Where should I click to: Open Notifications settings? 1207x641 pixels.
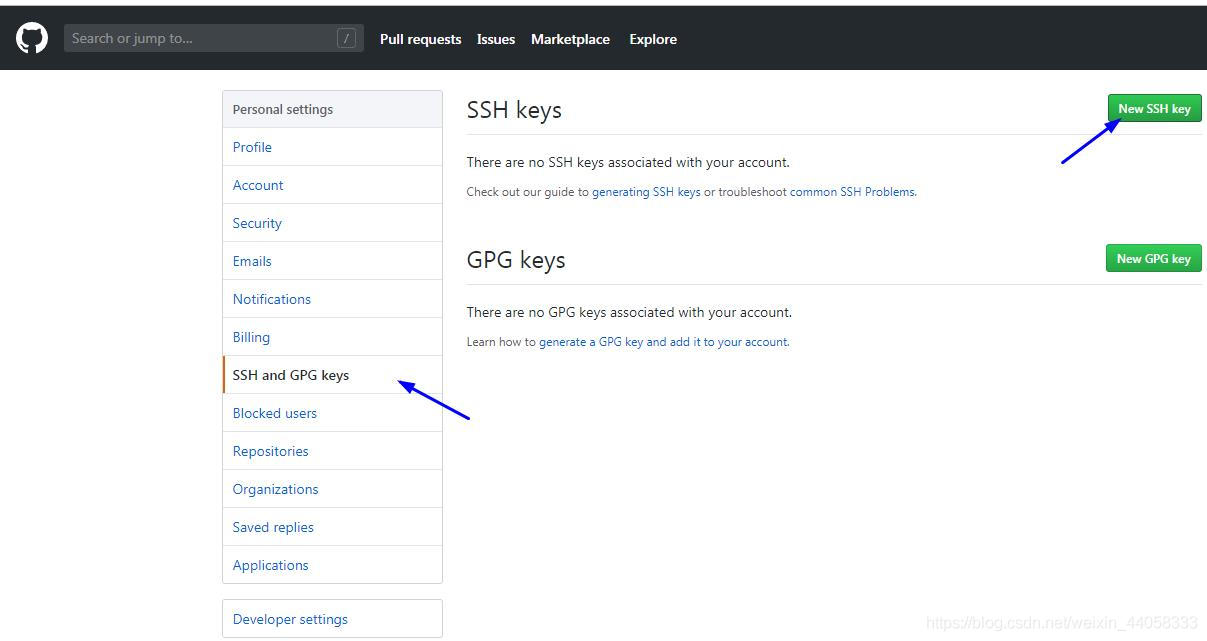click(271, 299)
